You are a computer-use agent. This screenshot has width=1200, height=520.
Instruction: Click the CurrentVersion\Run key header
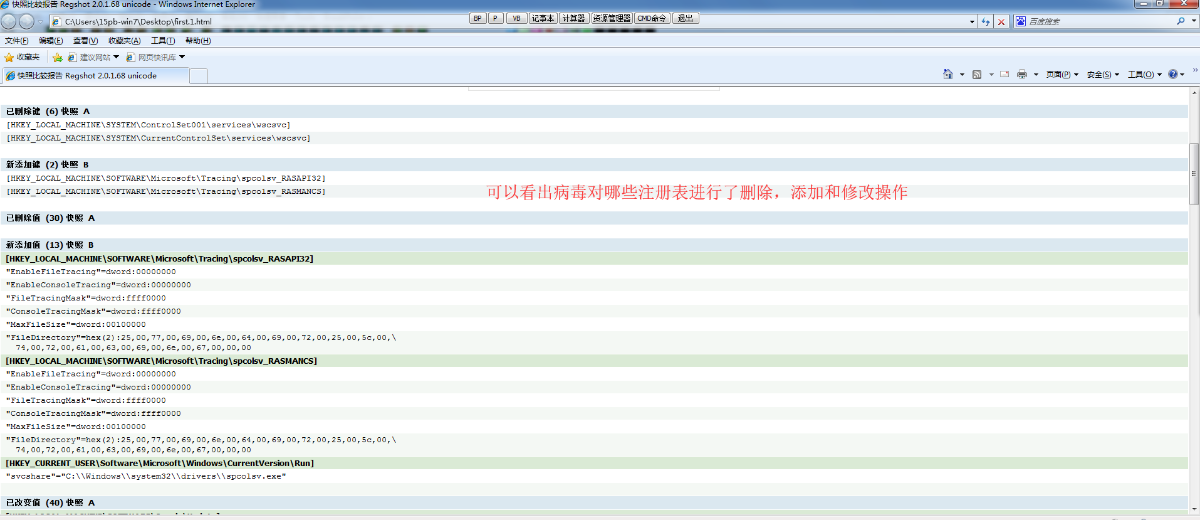coord(160,463)
